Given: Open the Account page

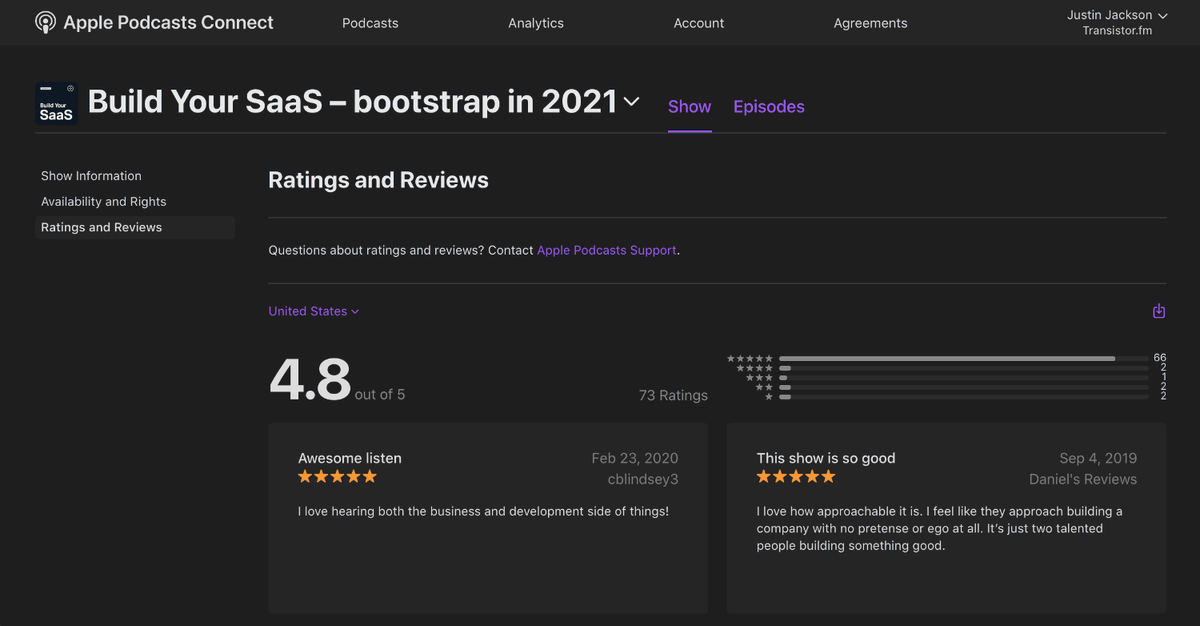Looking at the screenshot, I should click(x=699, y=23).
